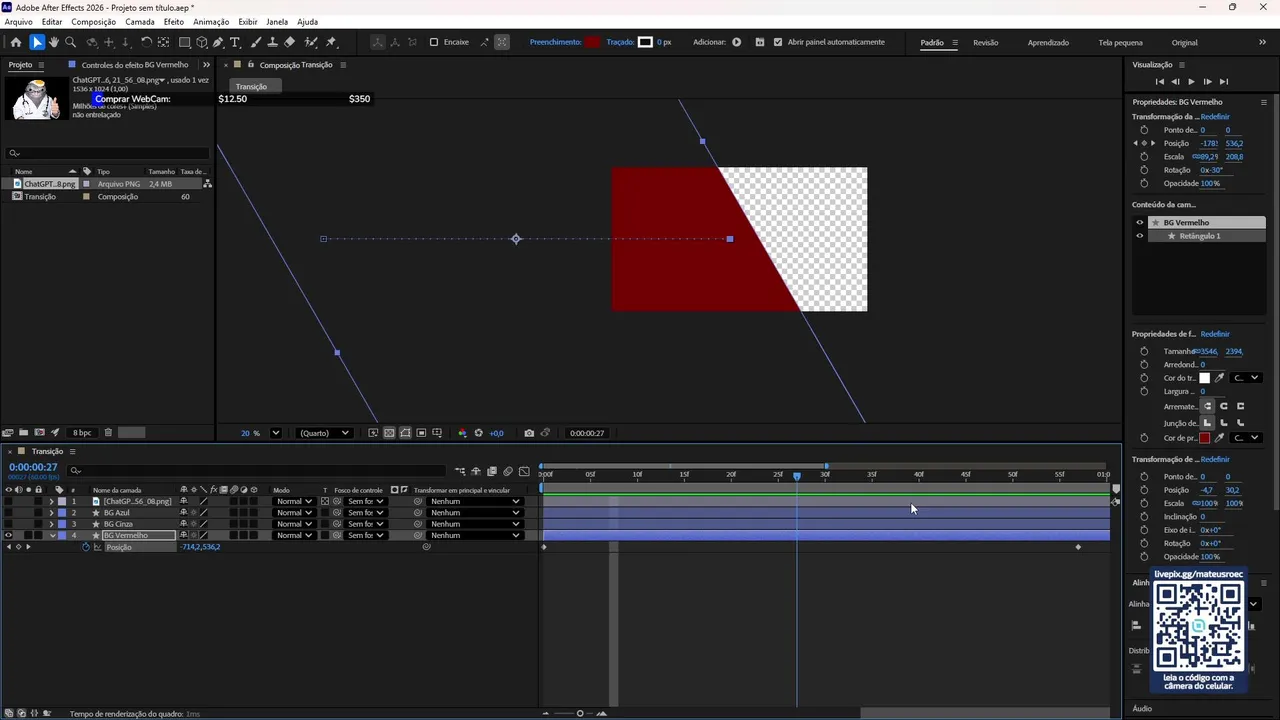Play the preview in Visualização panel
The height and width of the screenshot is (720, 1280).
click(1191, 81)
